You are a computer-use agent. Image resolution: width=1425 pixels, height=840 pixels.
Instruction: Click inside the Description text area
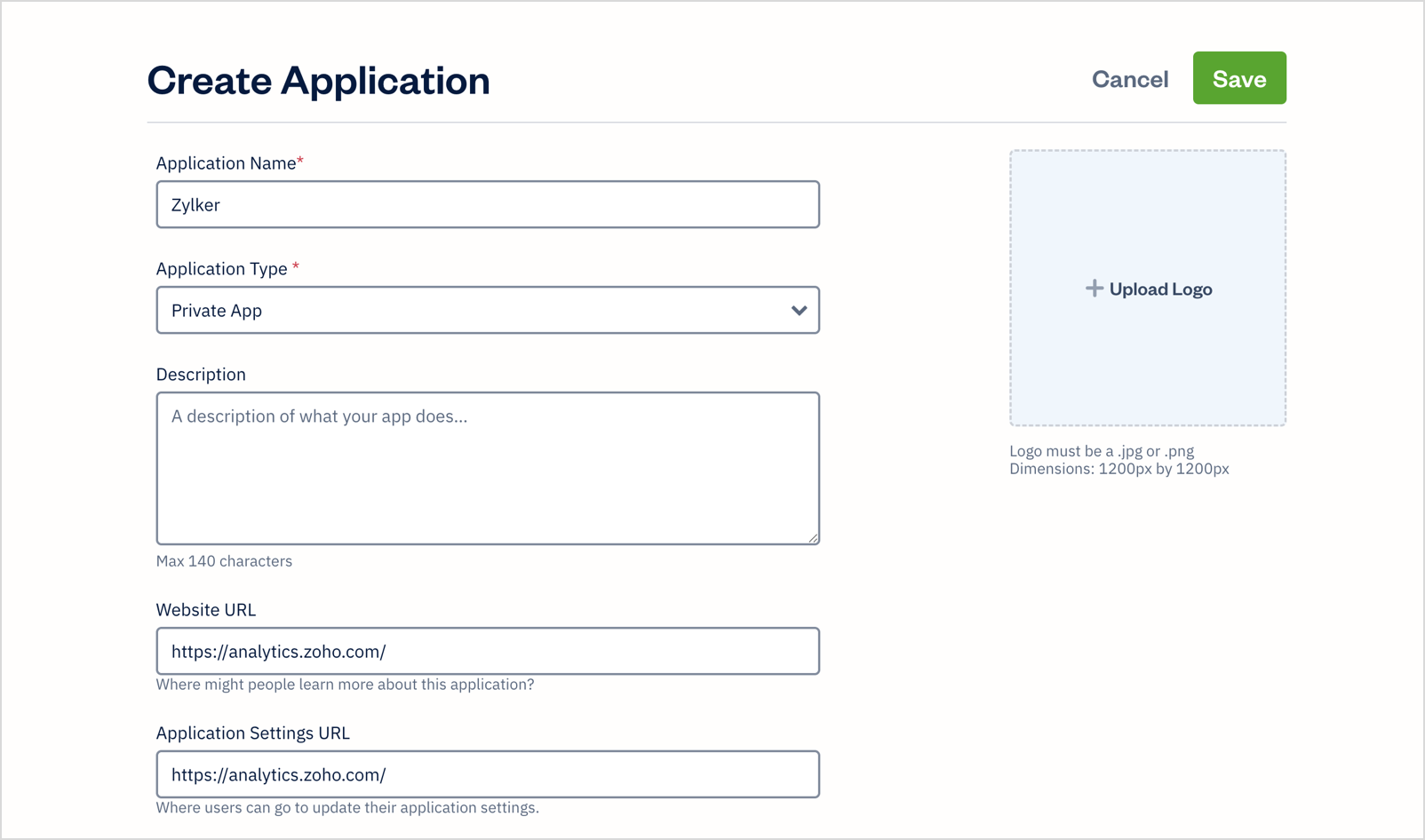(x=487, y=468)
